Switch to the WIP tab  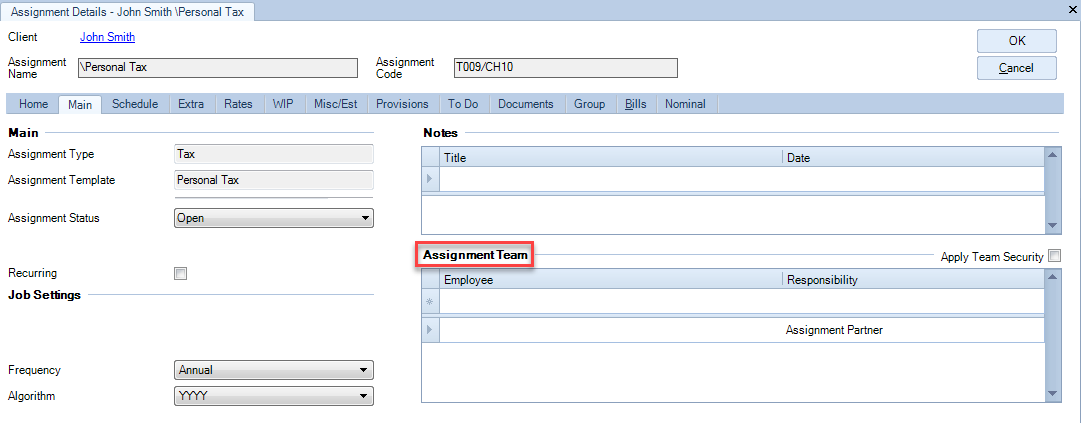pyautogui.click(x=283, y=104)
